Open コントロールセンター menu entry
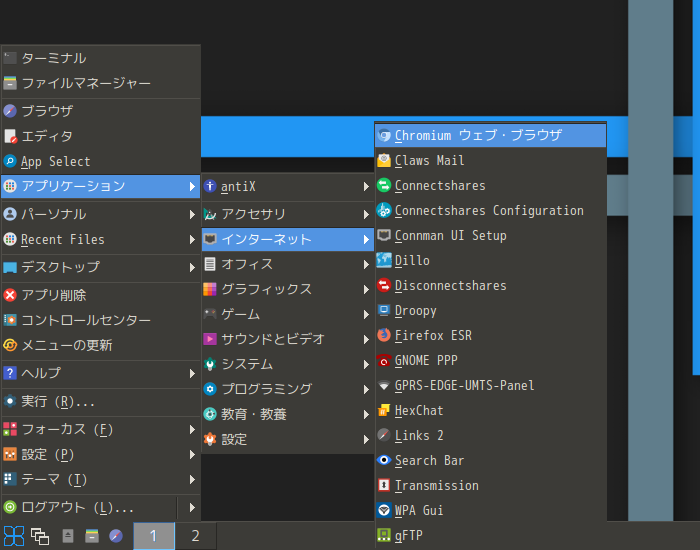The height and width of the screenshot is (550, 700). (x=101, y=320)
